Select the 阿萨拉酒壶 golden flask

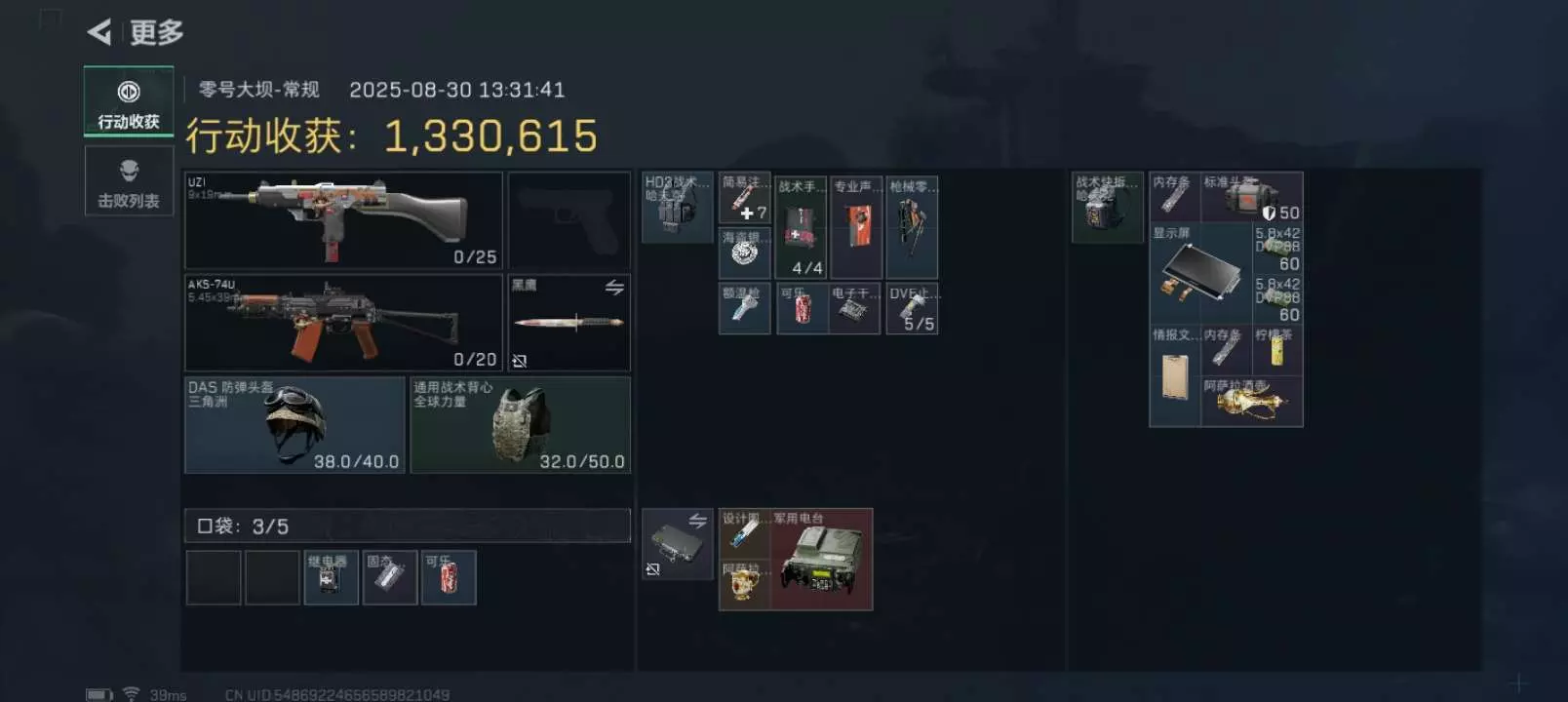tap(1251, 401)
